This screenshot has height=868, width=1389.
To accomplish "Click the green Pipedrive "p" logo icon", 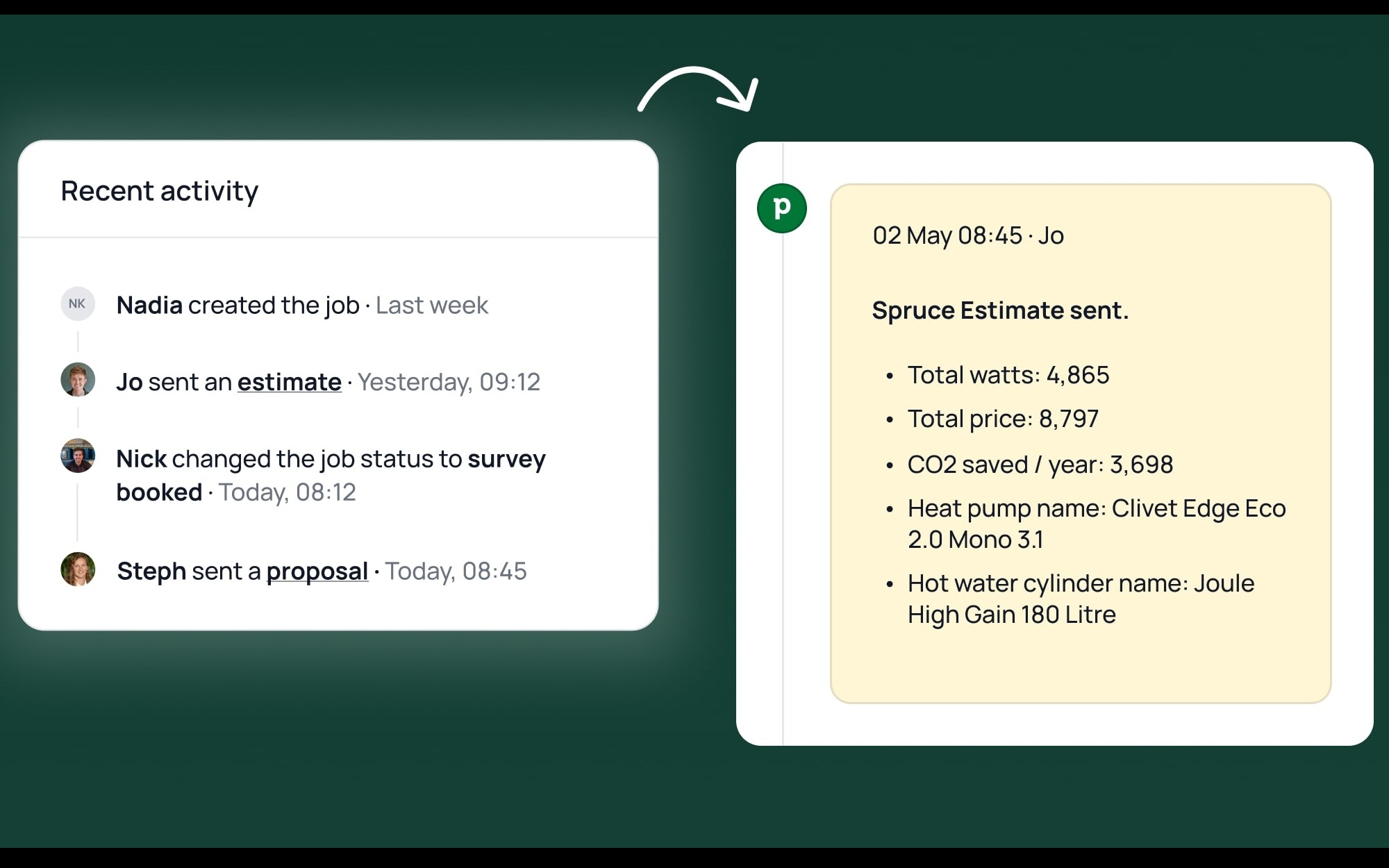I will click(x=782, y=208).
